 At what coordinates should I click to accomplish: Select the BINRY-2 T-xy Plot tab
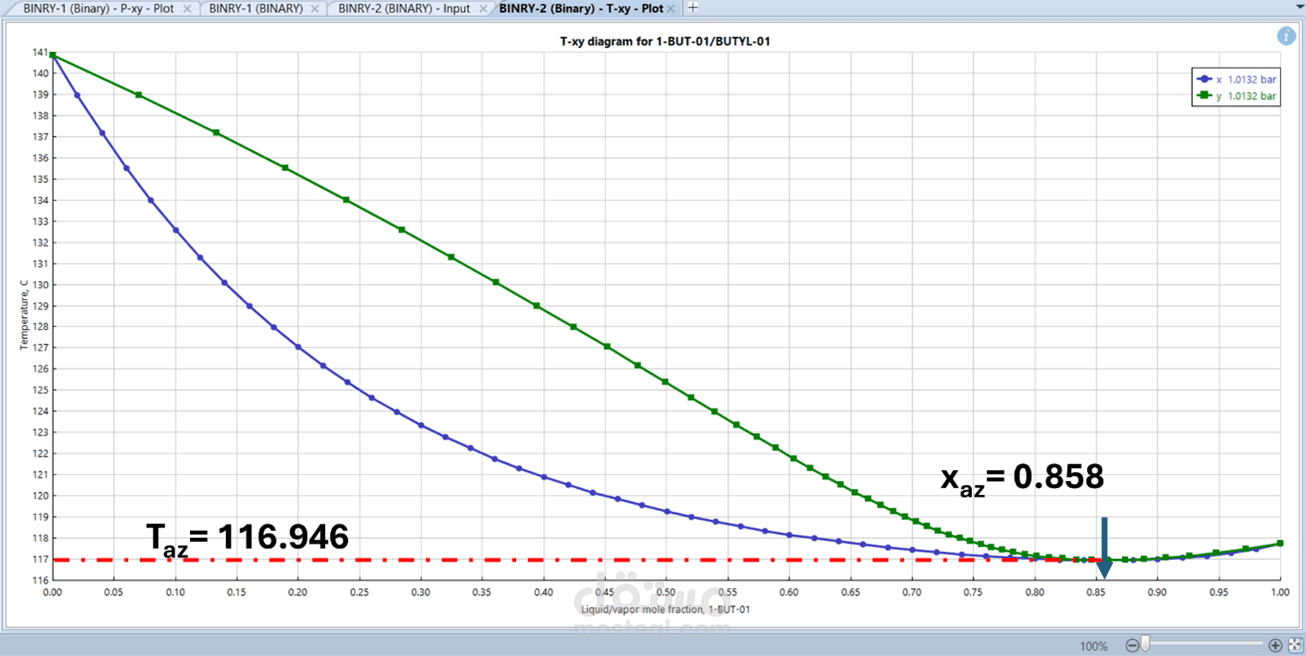[581, 8]
